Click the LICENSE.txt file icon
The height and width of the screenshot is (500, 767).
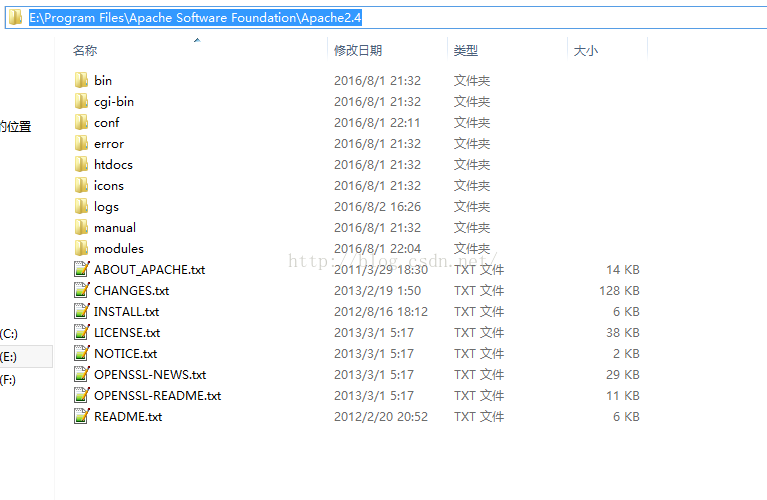pyautogui.click(x=81, y=332)
